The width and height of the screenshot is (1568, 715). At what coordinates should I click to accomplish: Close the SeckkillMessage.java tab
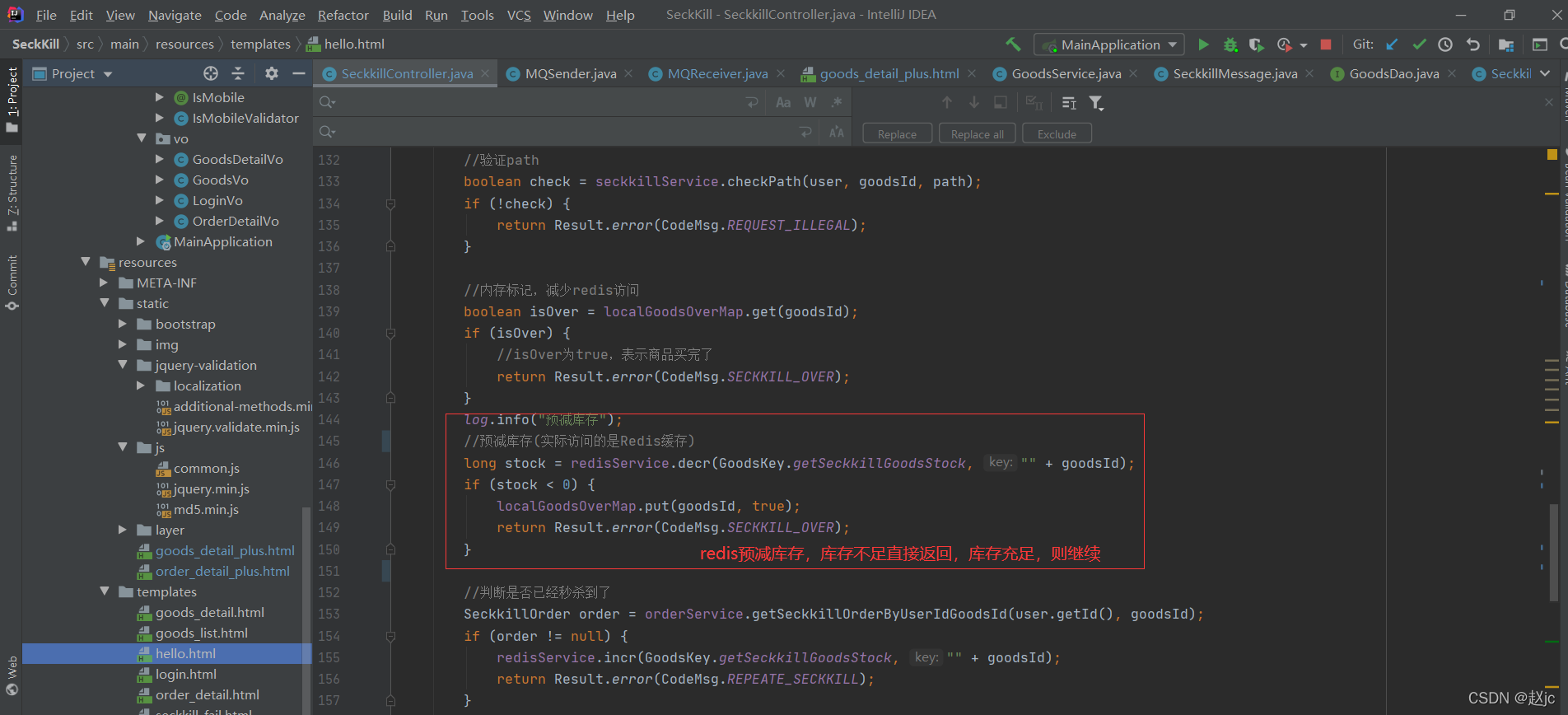[1309, 73]
